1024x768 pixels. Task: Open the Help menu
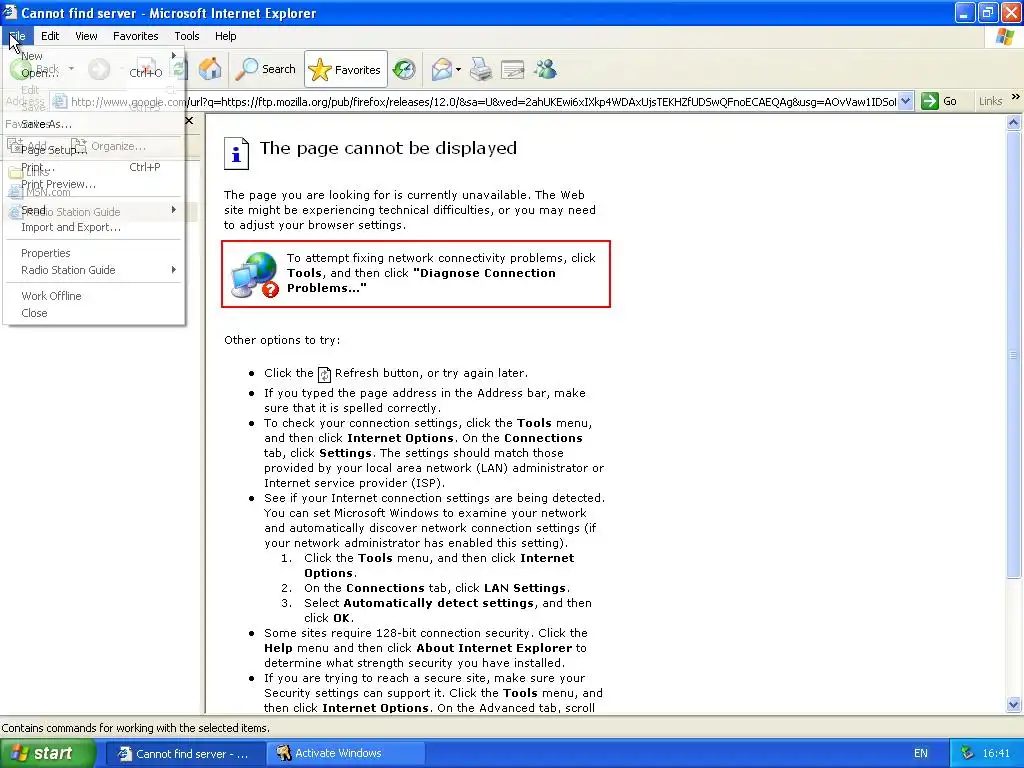[225, 36]
